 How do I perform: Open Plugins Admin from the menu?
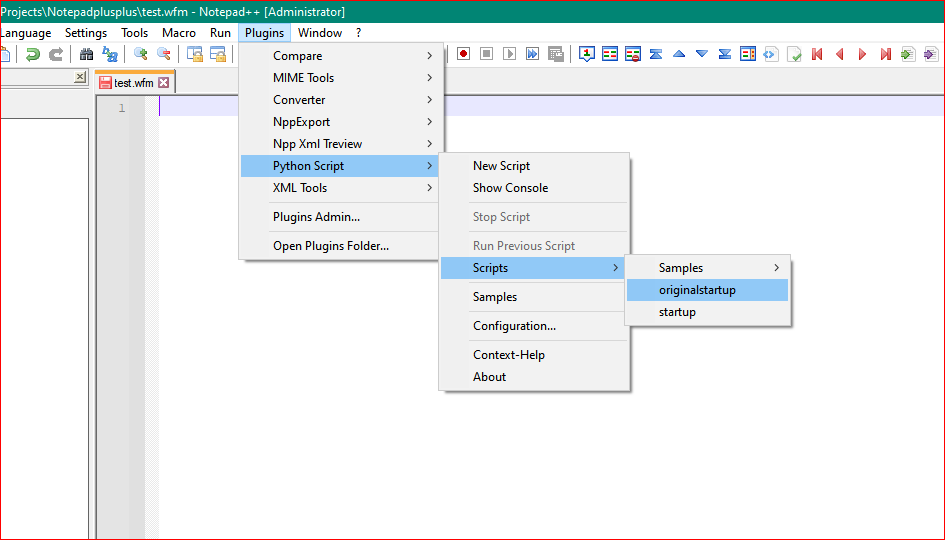(316, 217)
